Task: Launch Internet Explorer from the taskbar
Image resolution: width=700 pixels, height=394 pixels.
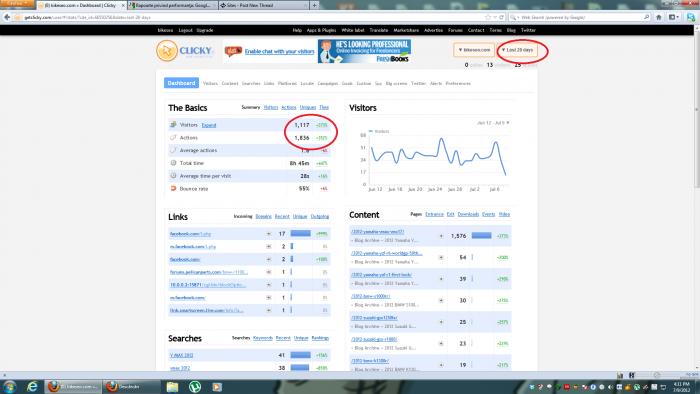Action: click(32, 386)
